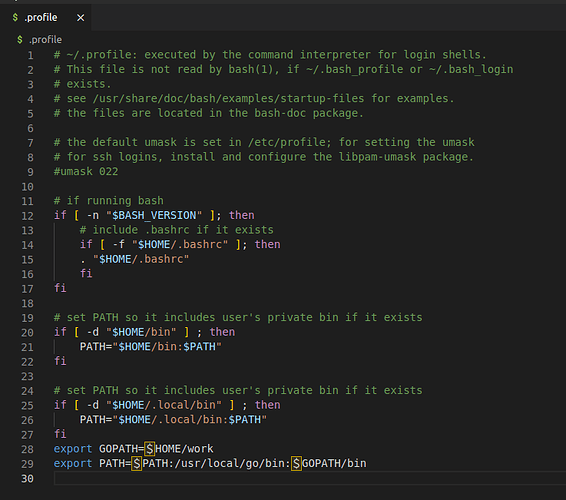This screenshot has width=566, height=500.
Task: Click the shell file icon on the .profile tab
Action: 15,17
